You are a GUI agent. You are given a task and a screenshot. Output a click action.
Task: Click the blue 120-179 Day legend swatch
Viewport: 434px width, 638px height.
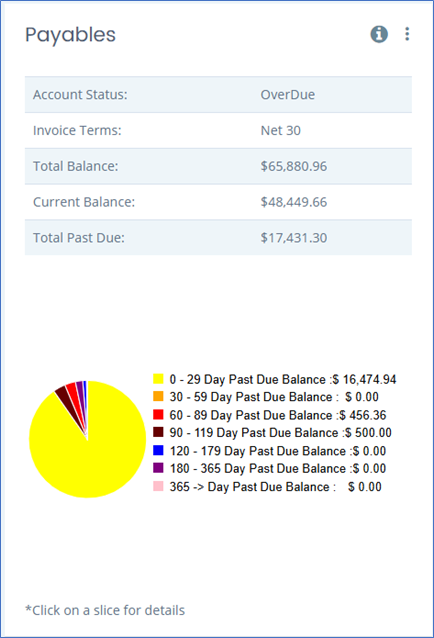coord(158,450)
